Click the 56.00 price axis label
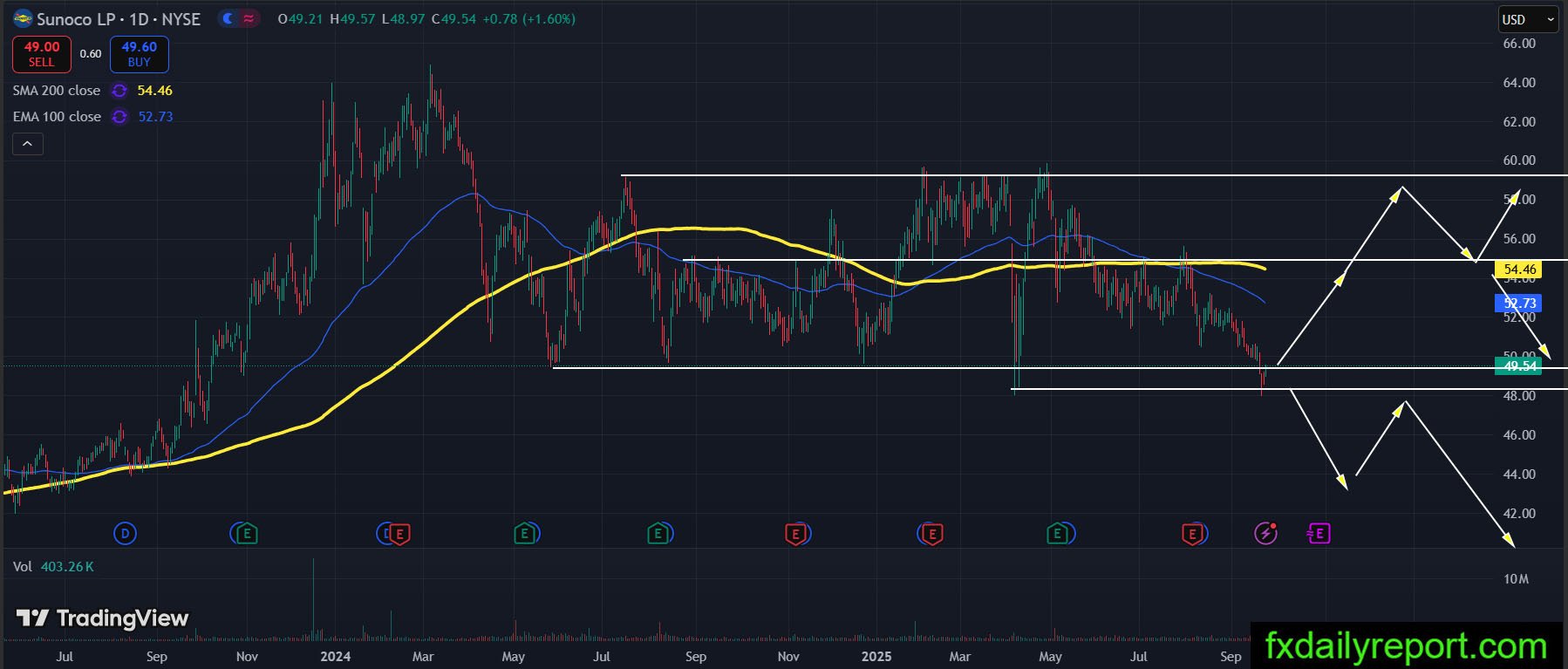The height and width of the screenshot is (669, 1568). coord(1519,239)
